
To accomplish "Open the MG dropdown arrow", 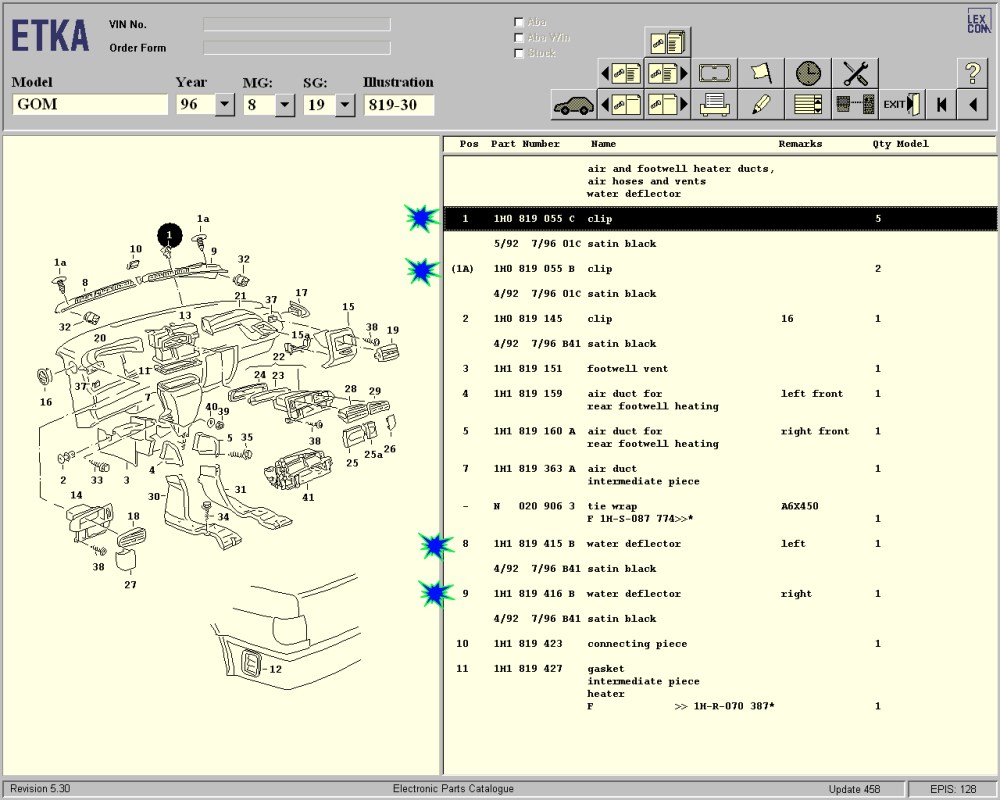I will [285, 105].
